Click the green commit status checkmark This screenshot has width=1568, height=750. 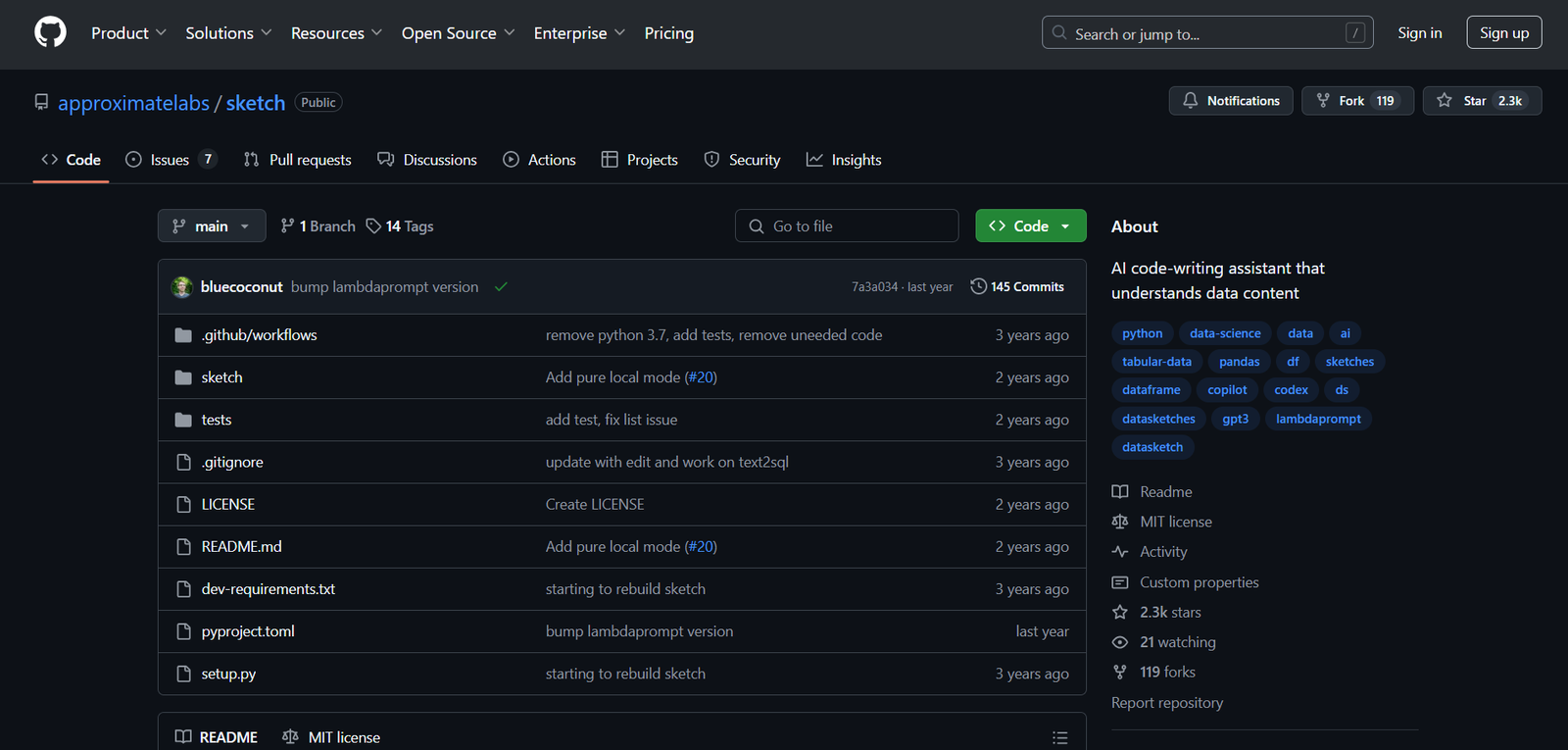pos(501,287)
